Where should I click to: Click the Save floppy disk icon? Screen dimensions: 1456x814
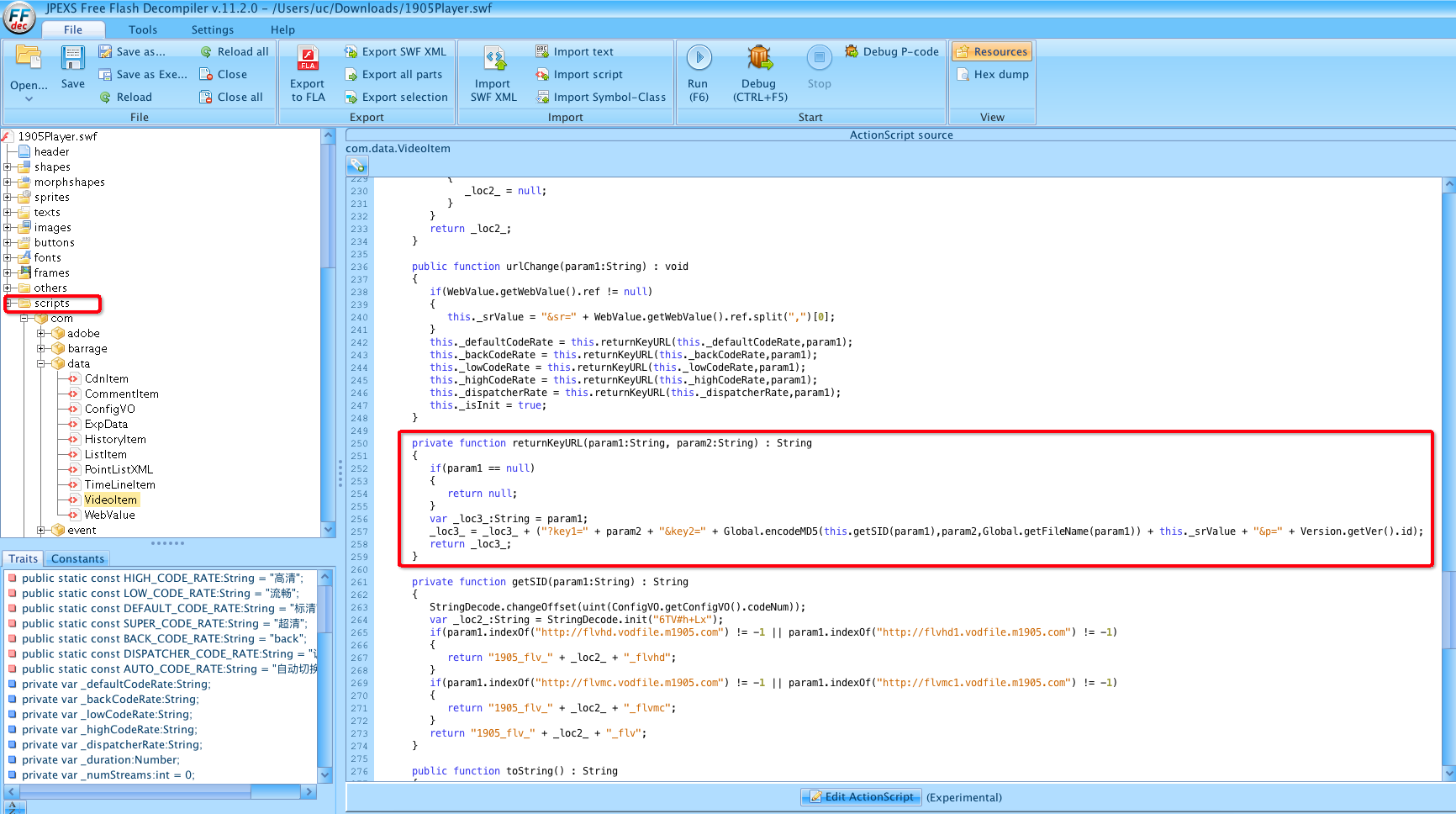pos(72,57)
